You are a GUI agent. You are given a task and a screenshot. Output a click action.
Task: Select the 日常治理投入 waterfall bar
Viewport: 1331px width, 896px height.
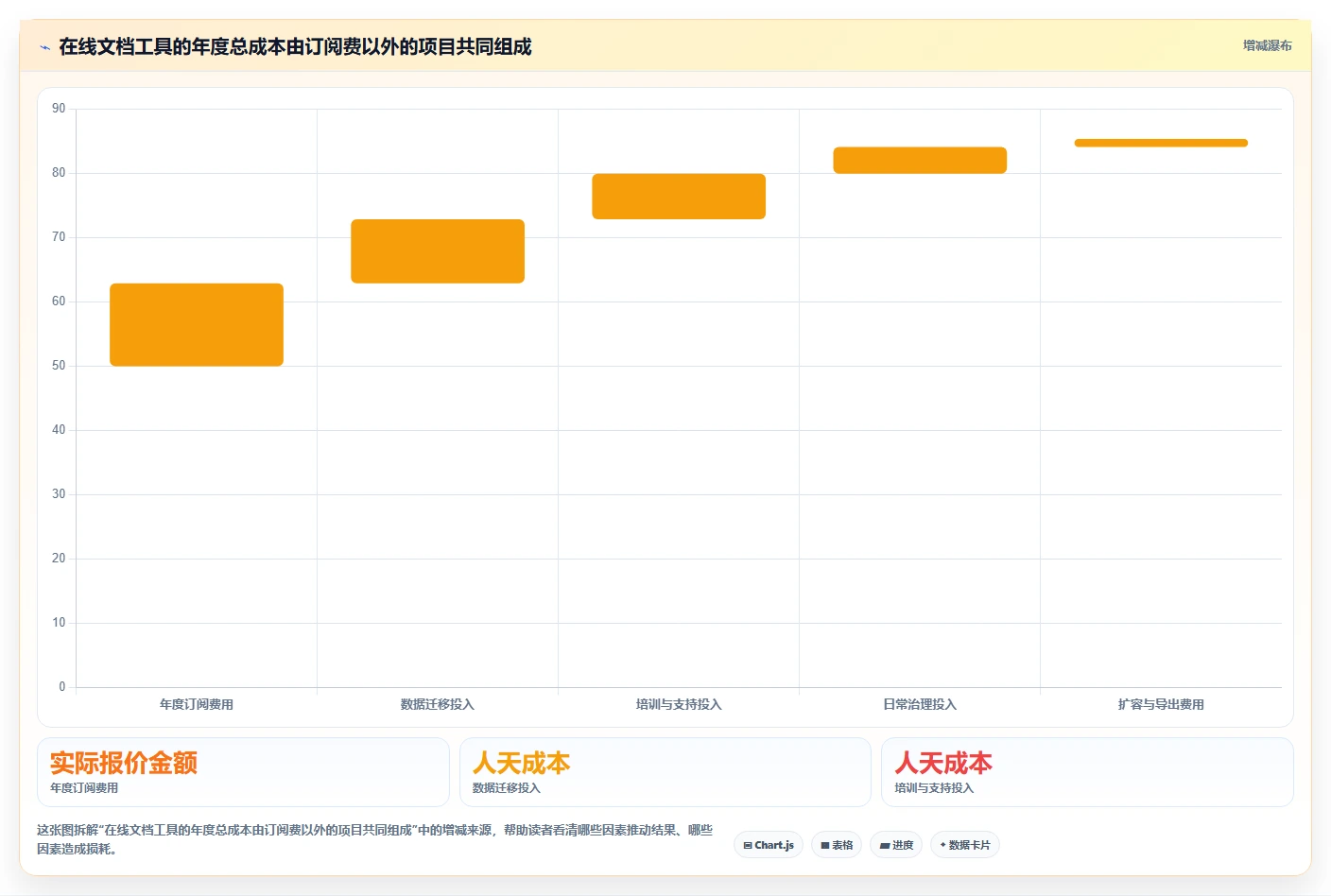click(920, 160)
